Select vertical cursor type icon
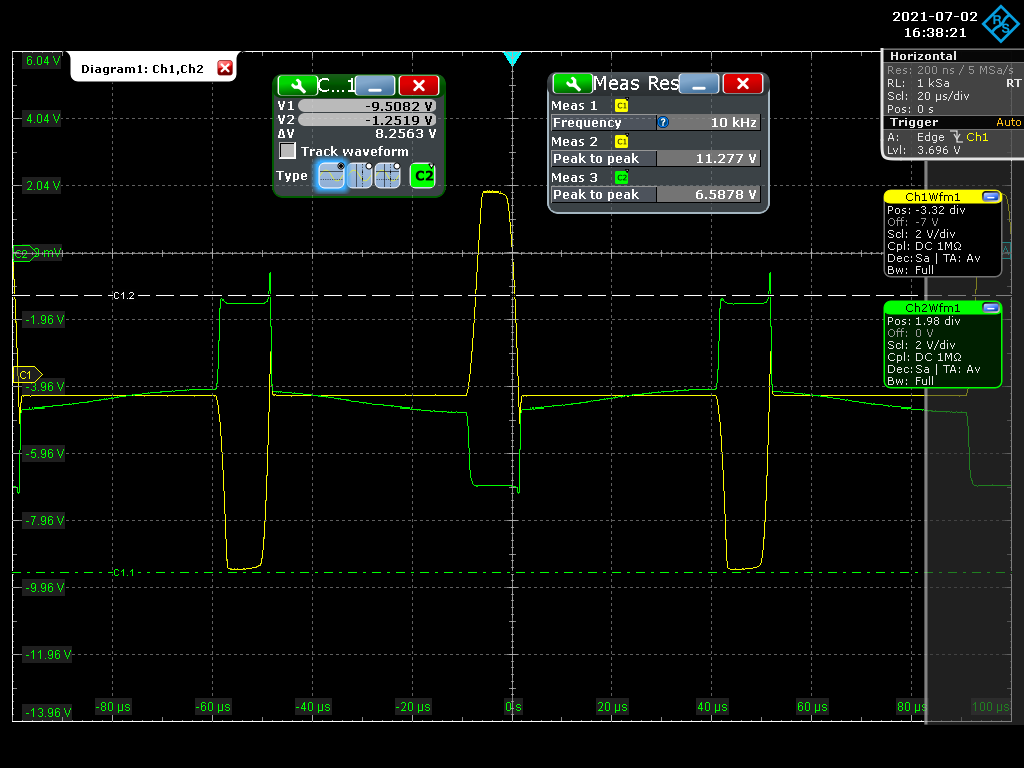 (x=360, y=176)
